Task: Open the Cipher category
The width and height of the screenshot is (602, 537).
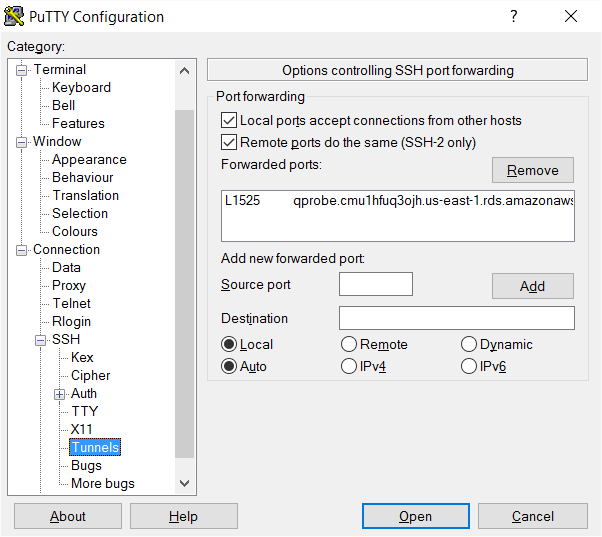Action: pyautogui.click(x=91, y=375)
